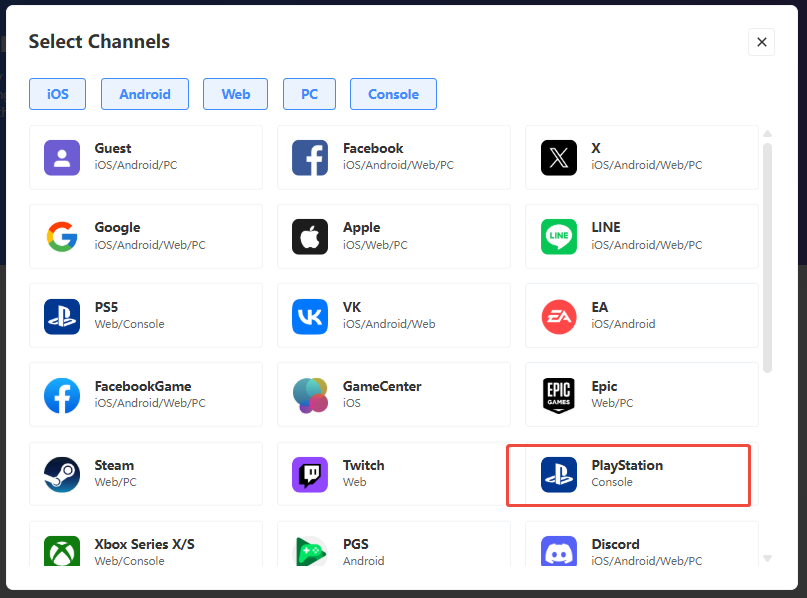
Task: Toggle the Web platform filter
Action: 236,94
